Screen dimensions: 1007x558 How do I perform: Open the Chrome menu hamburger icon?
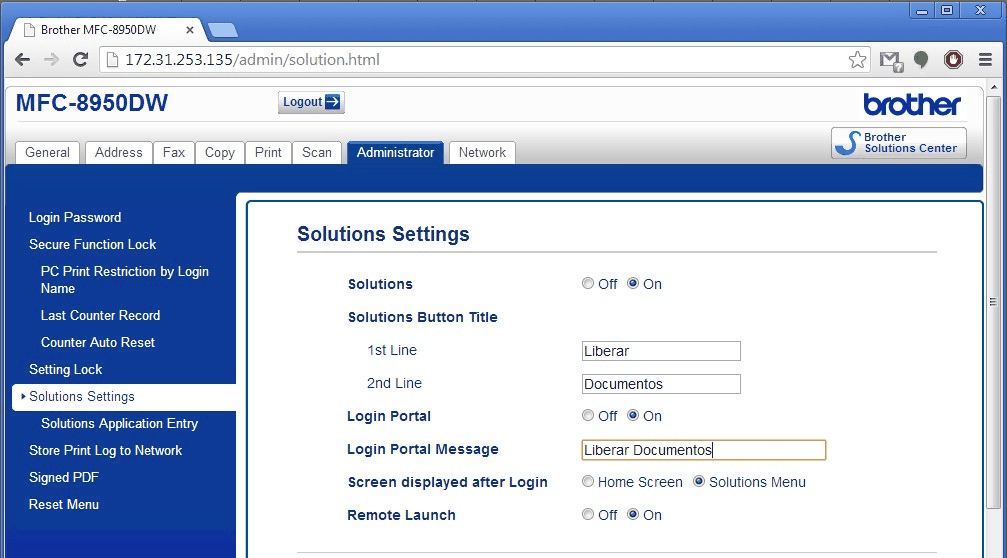pyautogui.click(x=983, y=60)
